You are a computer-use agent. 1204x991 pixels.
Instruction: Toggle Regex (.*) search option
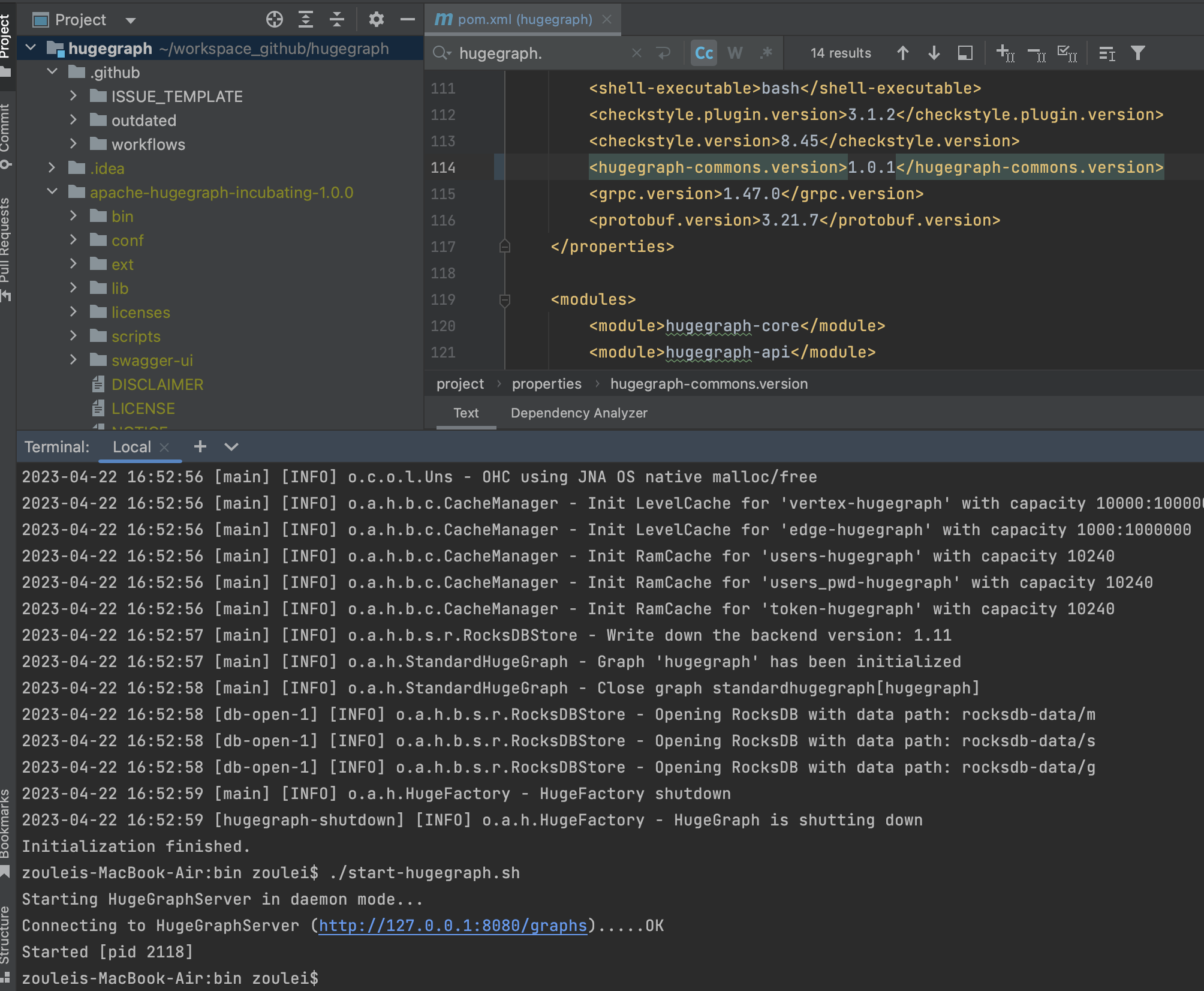[766, 53]
